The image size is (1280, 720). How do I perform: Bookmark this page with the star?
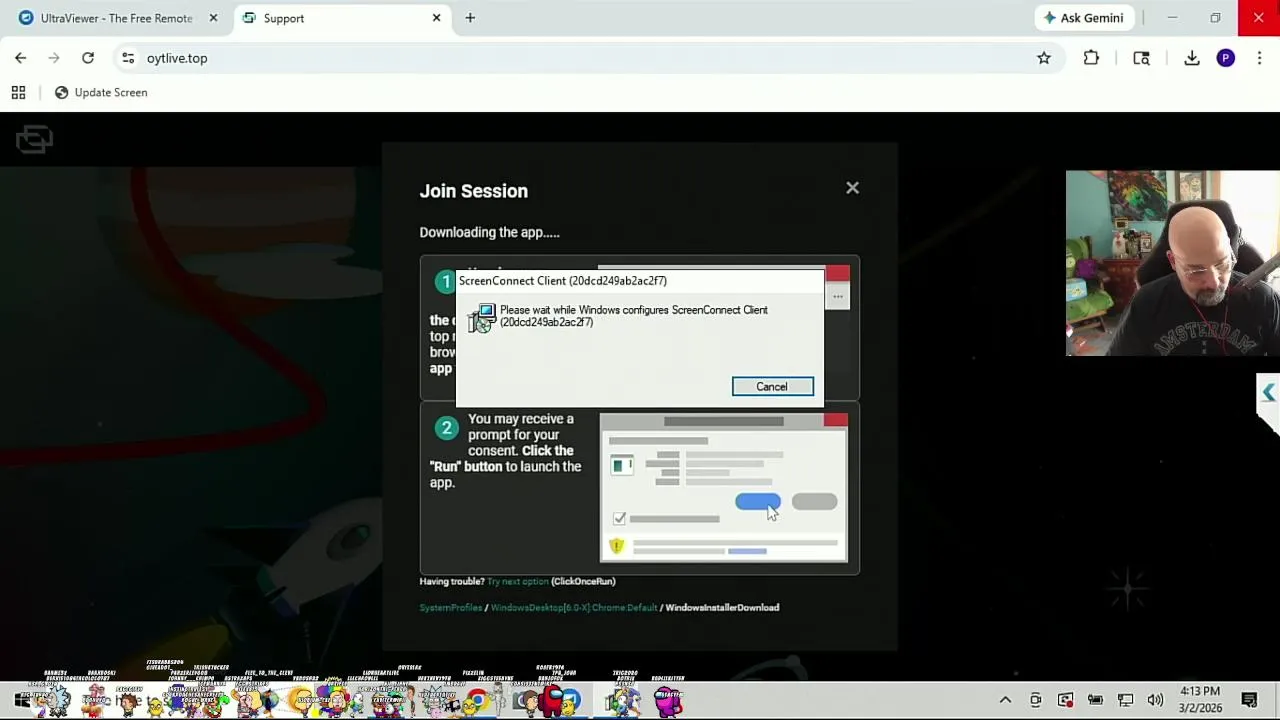1044,58
